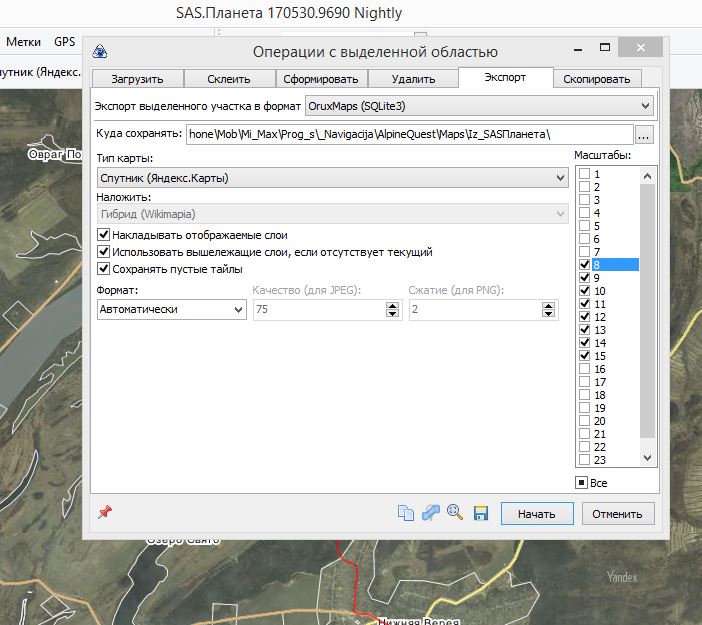Switch to the 'Загрузить' tab
This screenshot has height=625, width=702.
tap(138, 79)
